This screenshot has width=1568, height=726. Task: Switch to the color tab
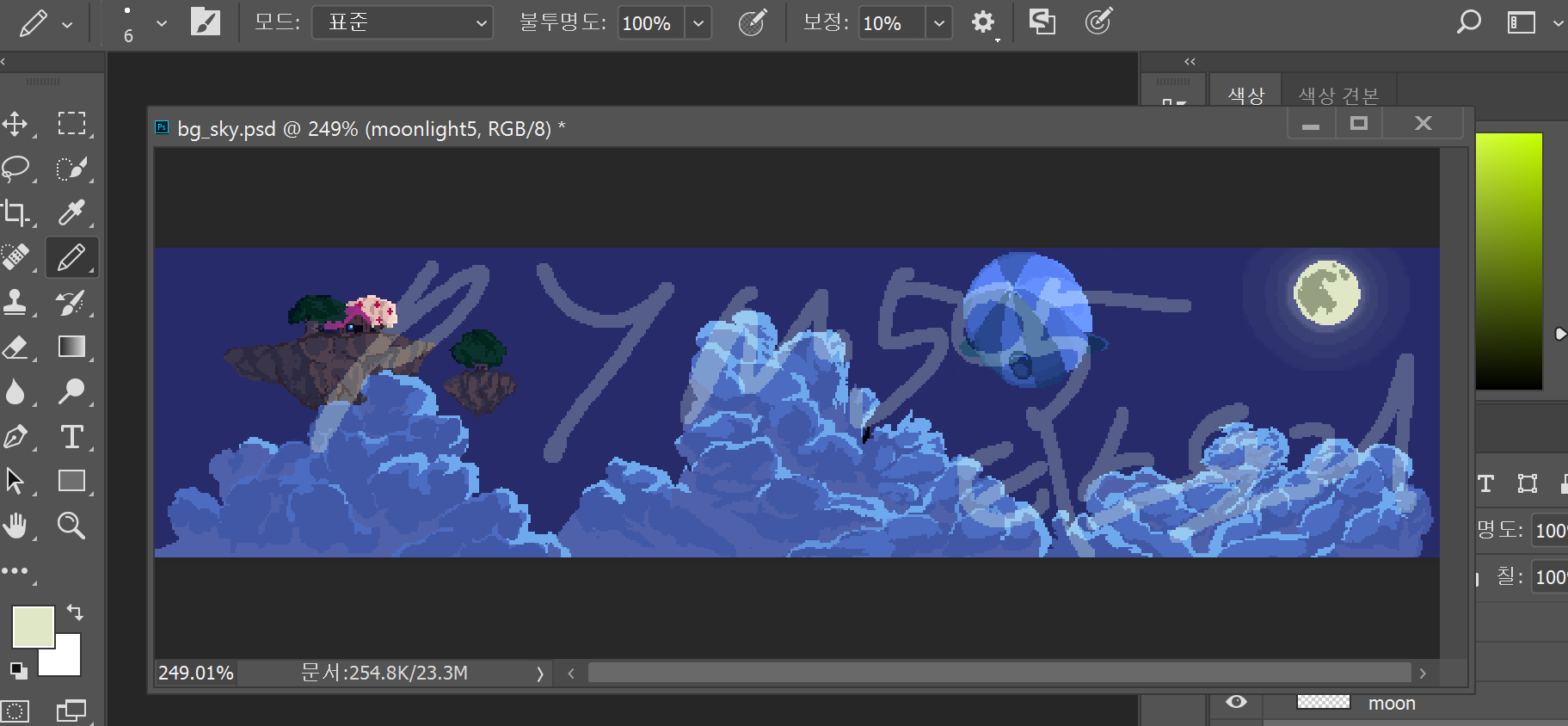click(1246, 95)
